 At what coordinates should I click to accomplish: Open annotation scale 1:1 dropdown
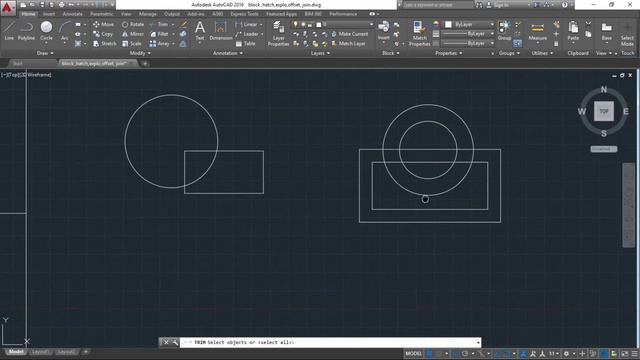(554, 353)
